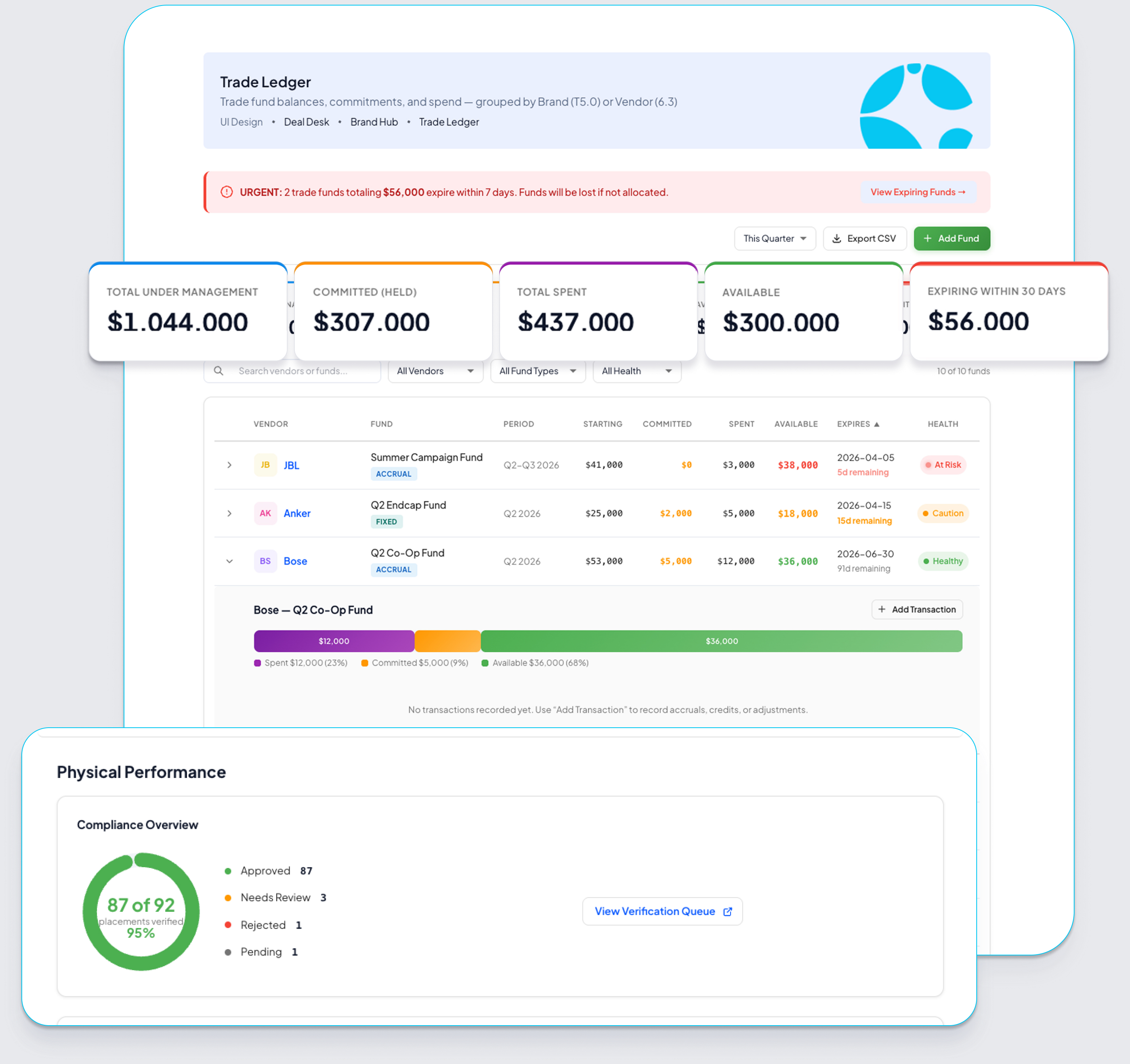Click the Expires column sort arrow

pos(876,425)
